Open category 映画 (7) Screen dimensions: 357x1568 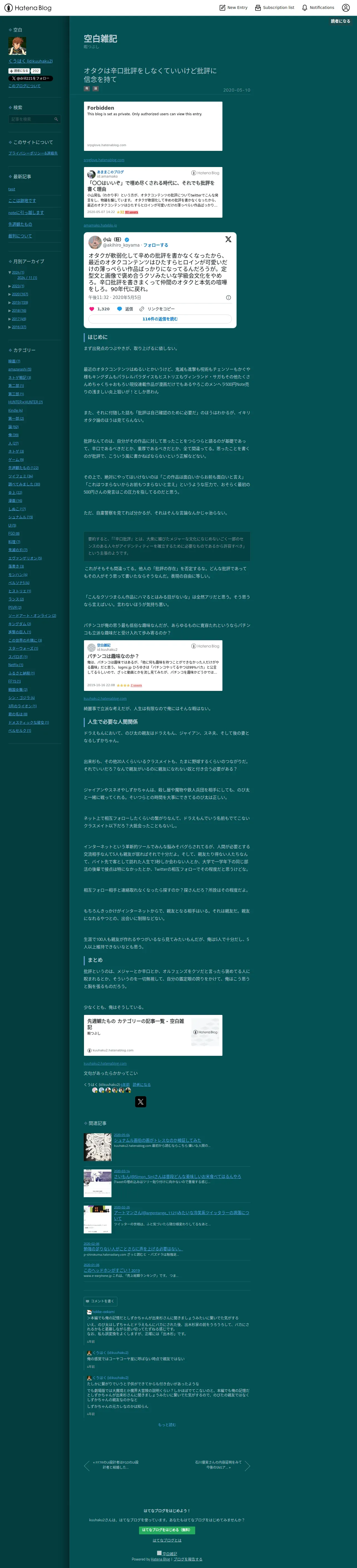click(14, 361)
